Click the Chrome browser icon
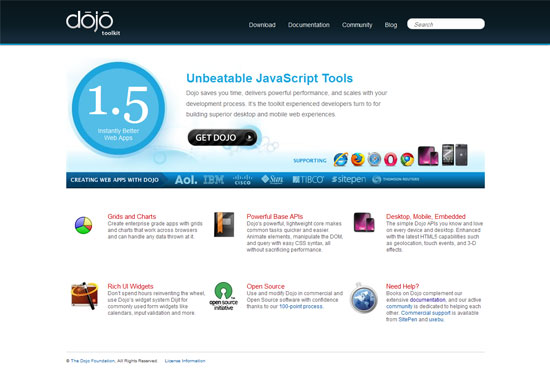The height and width of the screenshot is (372, 550). point(407,160)
